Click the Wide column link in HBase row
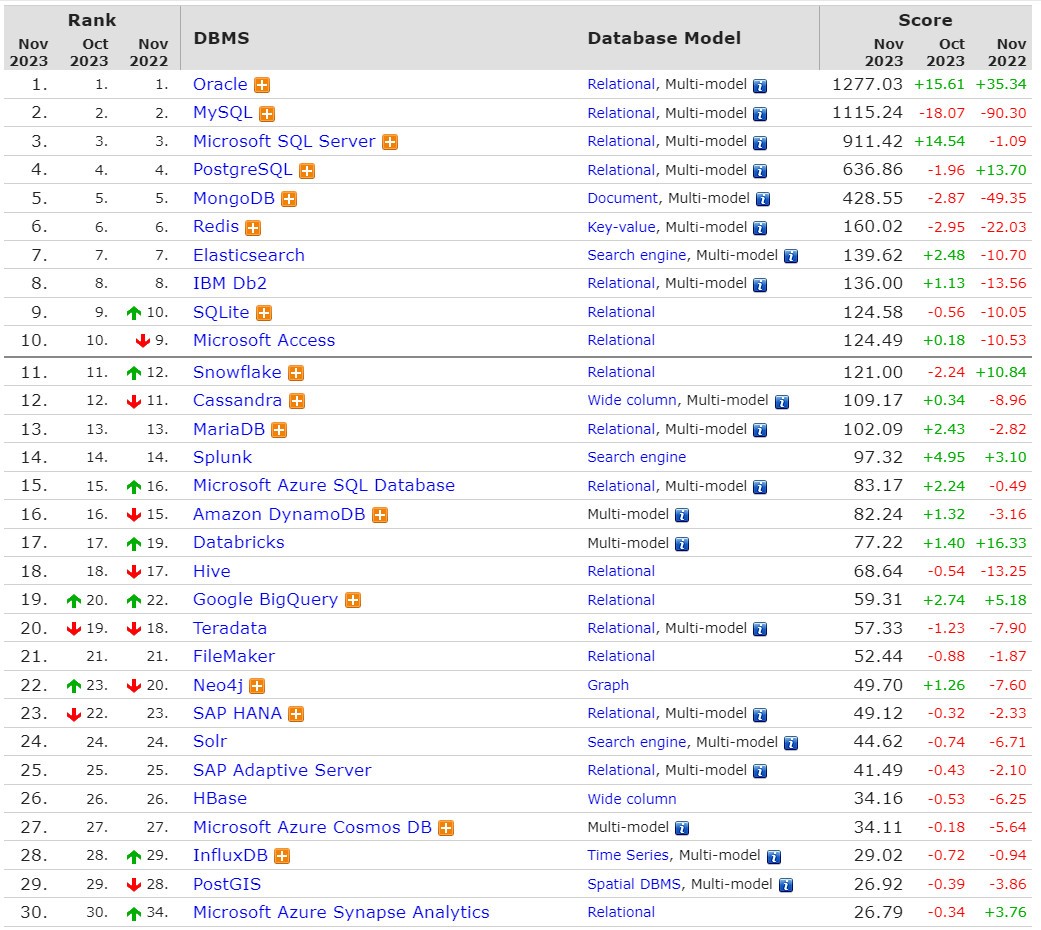The width and height of the screenshot is (1041, 930). click(x=632, y=799)
